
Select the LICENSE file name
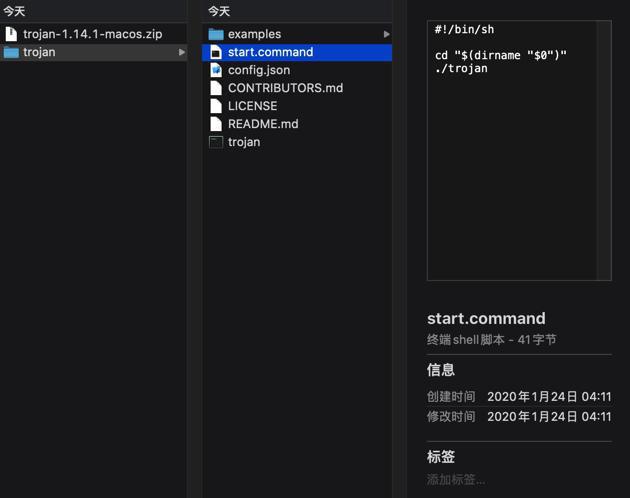point(252,106)
